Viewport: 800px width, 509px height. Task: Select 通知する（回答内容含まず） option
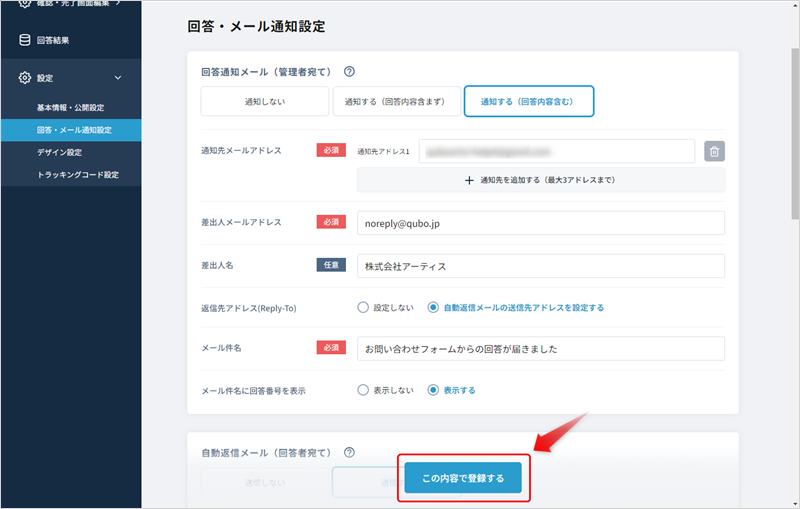397,101
